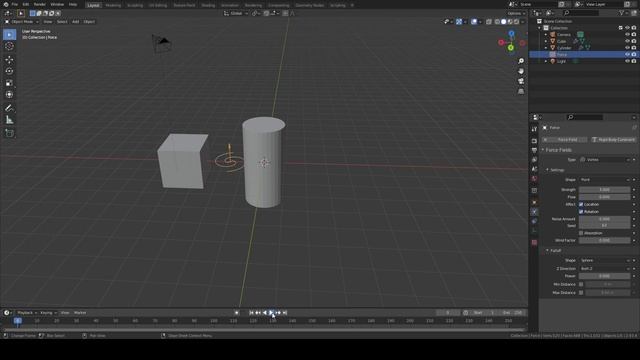Viewport: 640px width, 360px height.
Task: Toggle camera view icon in viewport
Action: 521,81
